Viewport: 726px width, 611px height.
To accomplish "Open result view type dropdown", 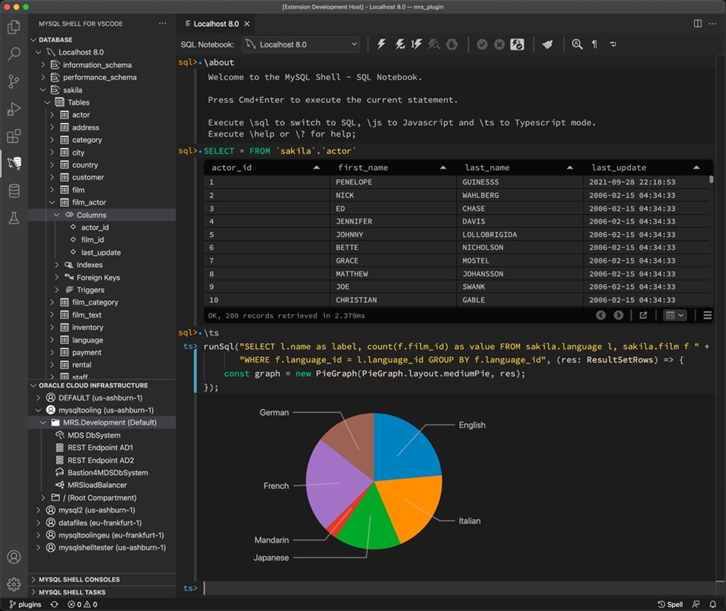I will point(674,315).
